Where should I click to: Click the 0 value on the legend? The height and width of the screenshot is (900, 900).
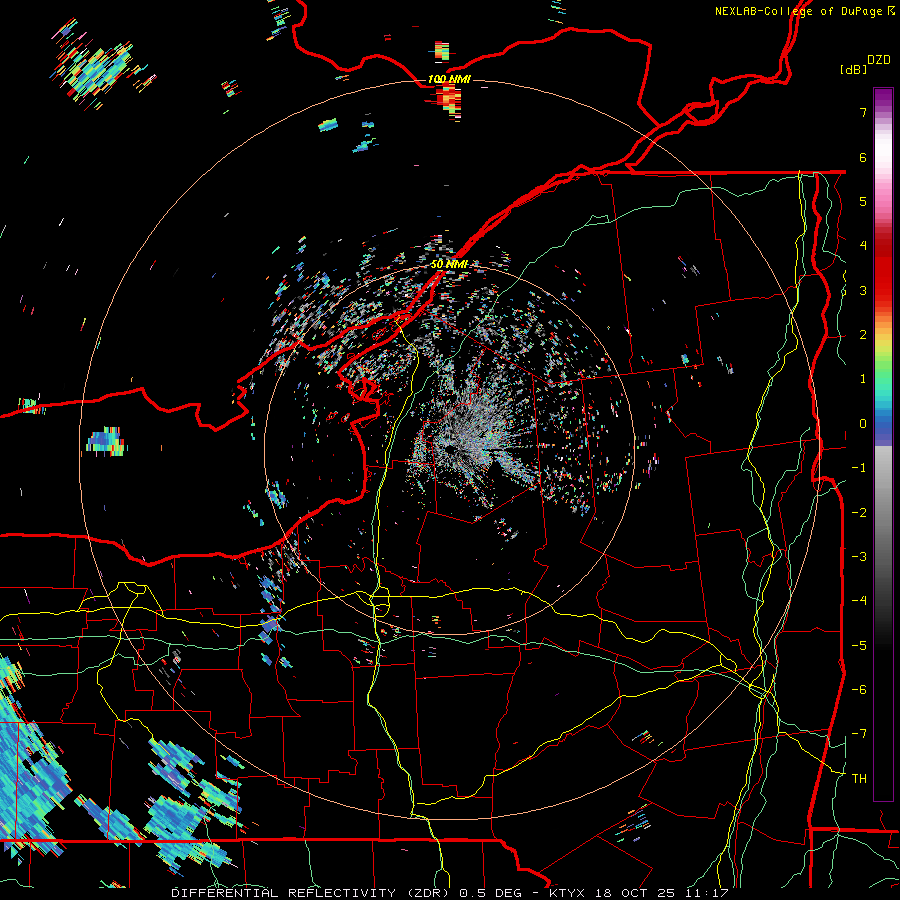[x=863, y=424]
